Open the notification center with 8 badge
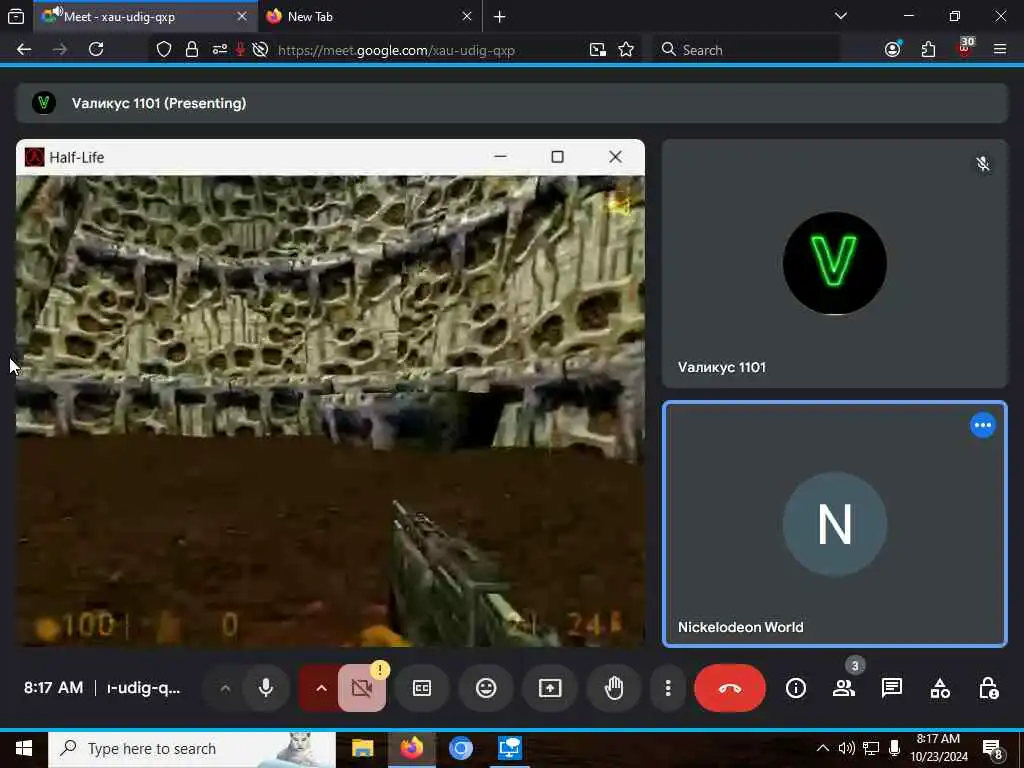The image size is (1024, 768). tap(993, 750)
